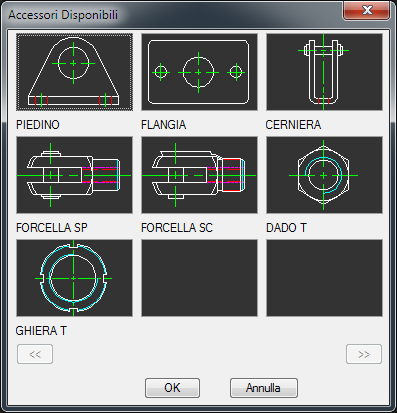Viewport: 397px width, 413px height.
Task: Pick the FORCELLA SP fork thumbnail
Action: [x=74, y=175]
